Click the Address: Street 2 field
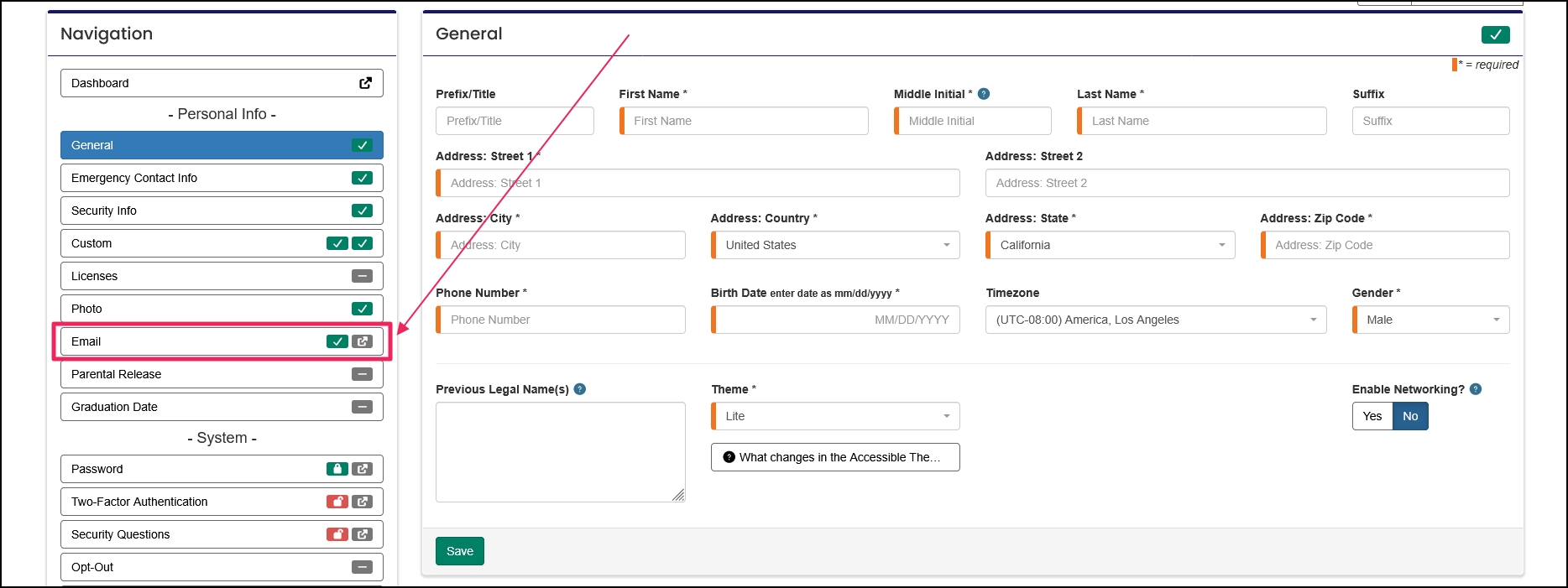This screenshot has width=1568, height=588. coord(1247,183)
